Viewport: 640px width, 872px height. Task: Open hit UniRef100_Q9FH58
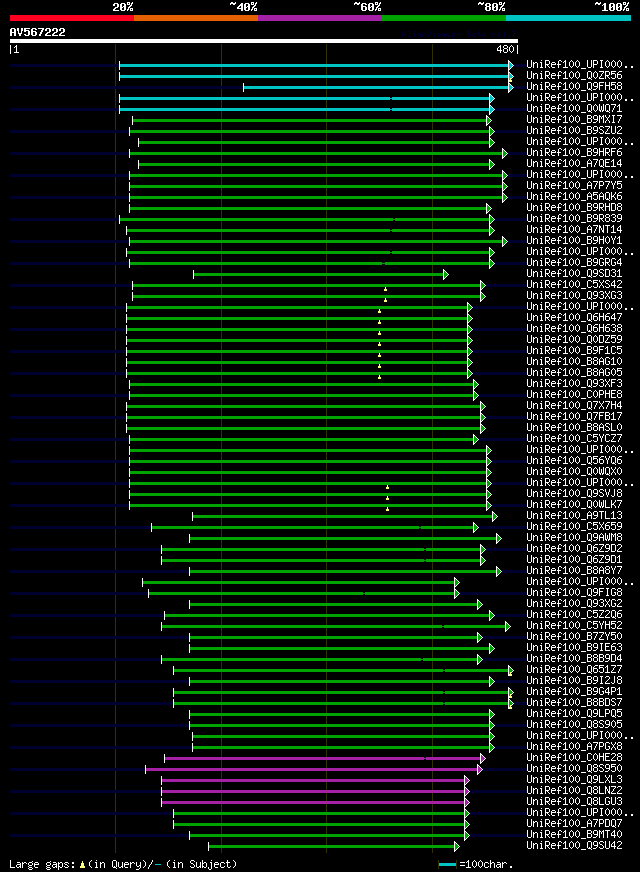574,86
